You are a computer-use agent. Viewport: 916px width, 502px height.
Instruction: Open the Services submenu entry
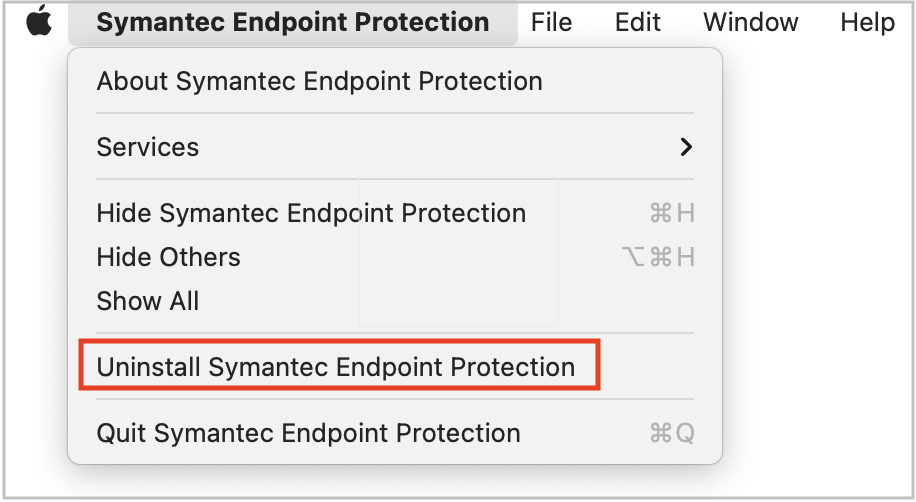(x=395, y=147)
